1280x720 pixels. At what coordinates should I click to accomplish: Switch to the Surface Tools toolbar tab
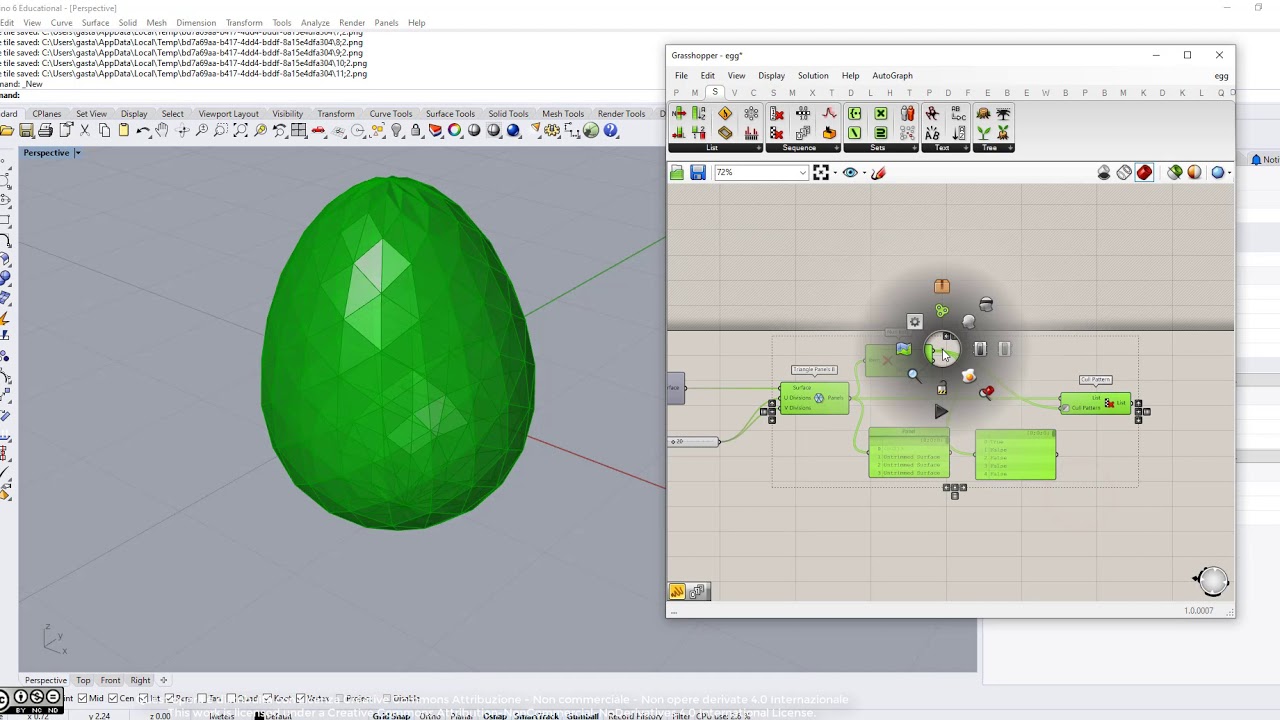[450, 114]
